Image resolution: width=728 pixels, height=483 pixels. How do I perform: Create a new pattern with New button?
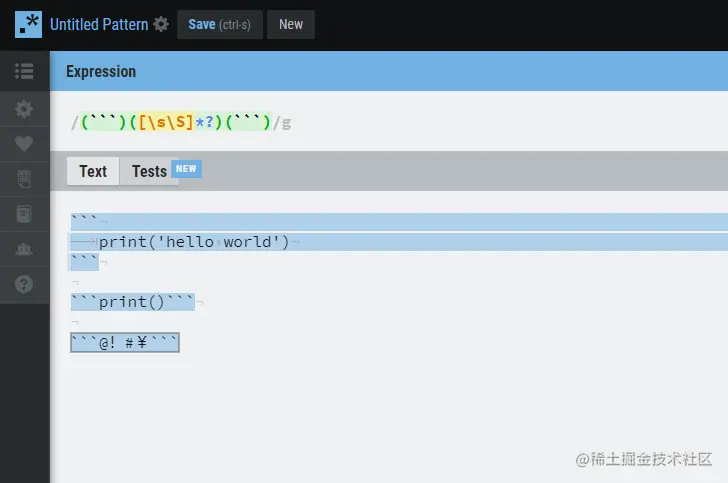point(291,25)
